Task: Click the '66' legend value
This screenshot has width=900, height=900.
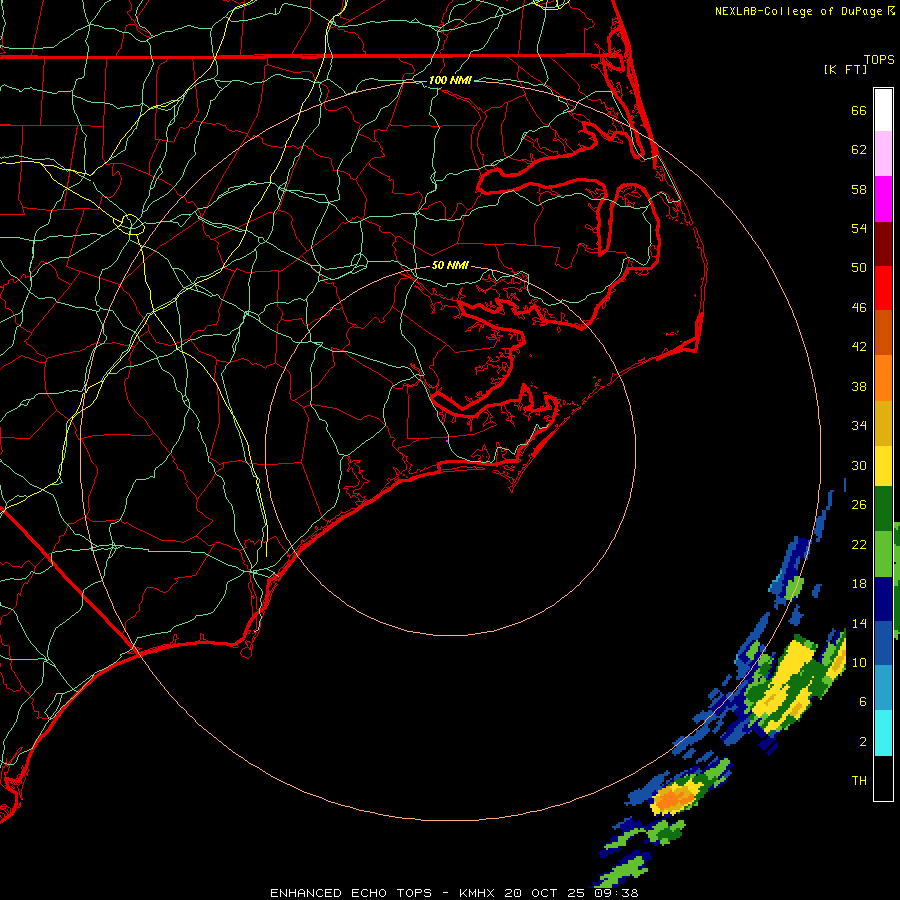Action: tap(859, 110)
